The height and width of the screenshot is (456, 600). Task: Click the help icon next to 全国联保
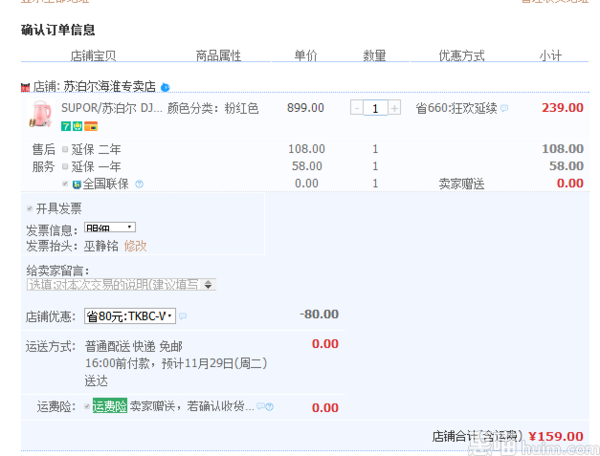pyautogui.click(x=139, y=184)
